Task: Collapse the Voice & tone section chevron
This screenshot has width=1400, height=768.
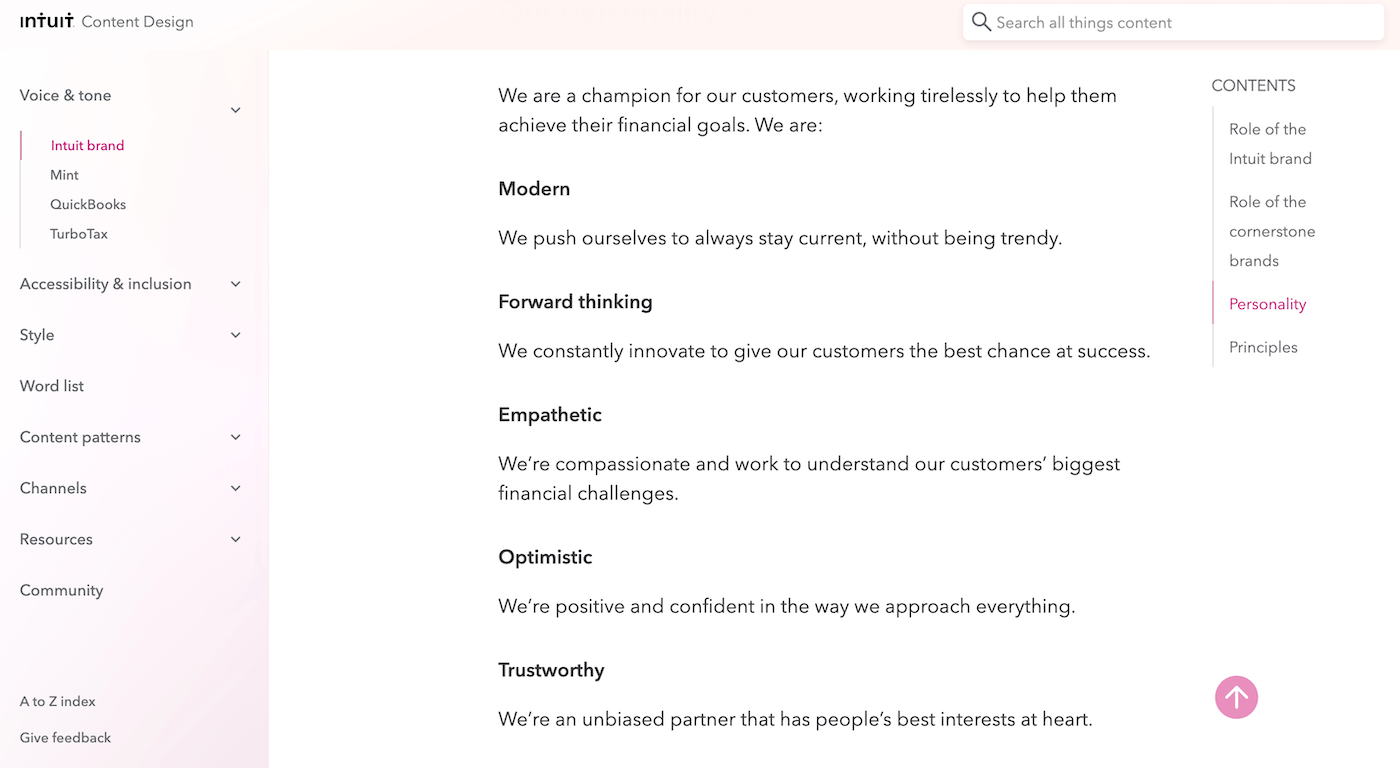Action: [236, 110]
